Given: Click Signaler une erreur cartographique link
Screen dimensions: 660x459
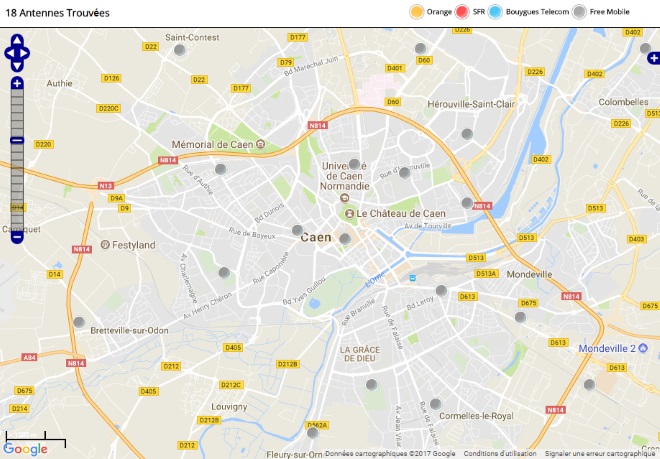Looking at the screenshot, I should [x=600, y=454].
